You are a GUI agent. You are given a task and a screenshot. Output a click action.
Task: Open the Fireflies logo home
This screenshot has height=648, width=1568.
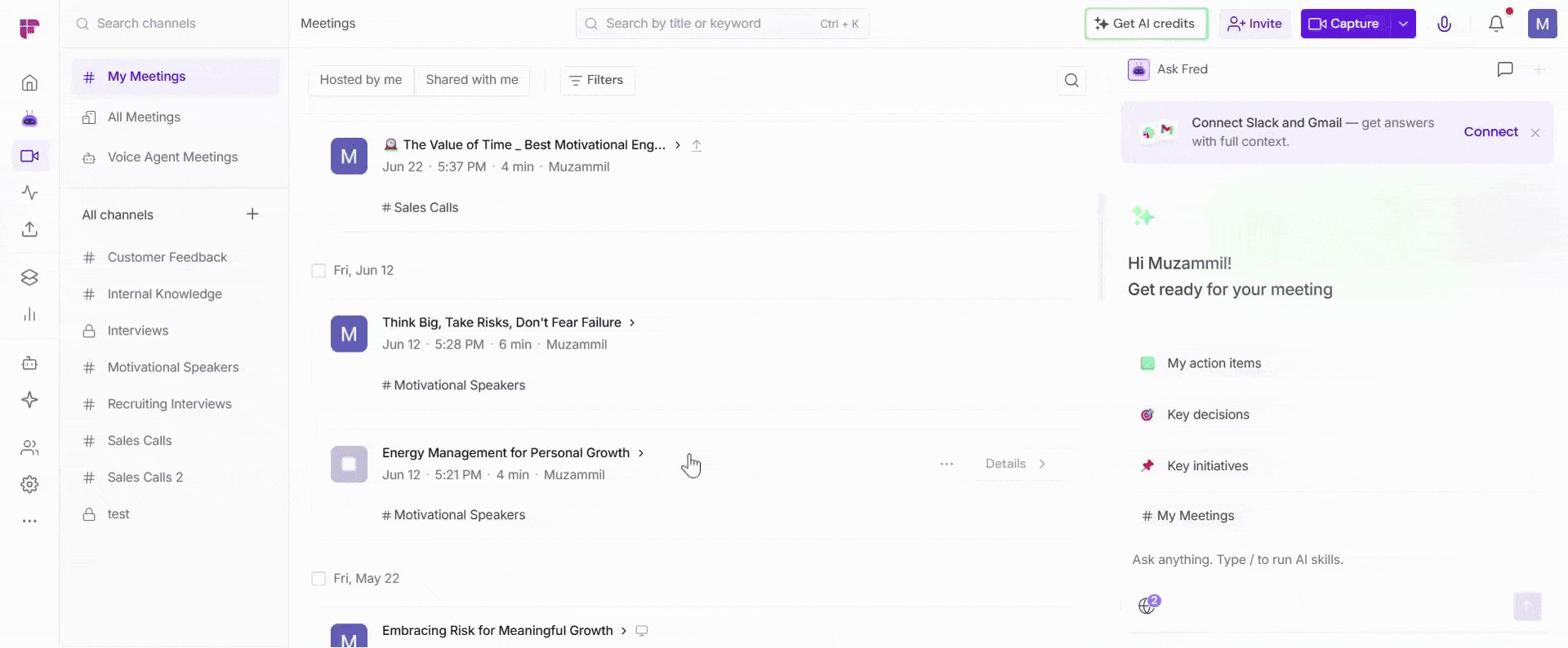click(x=29, y=29)
